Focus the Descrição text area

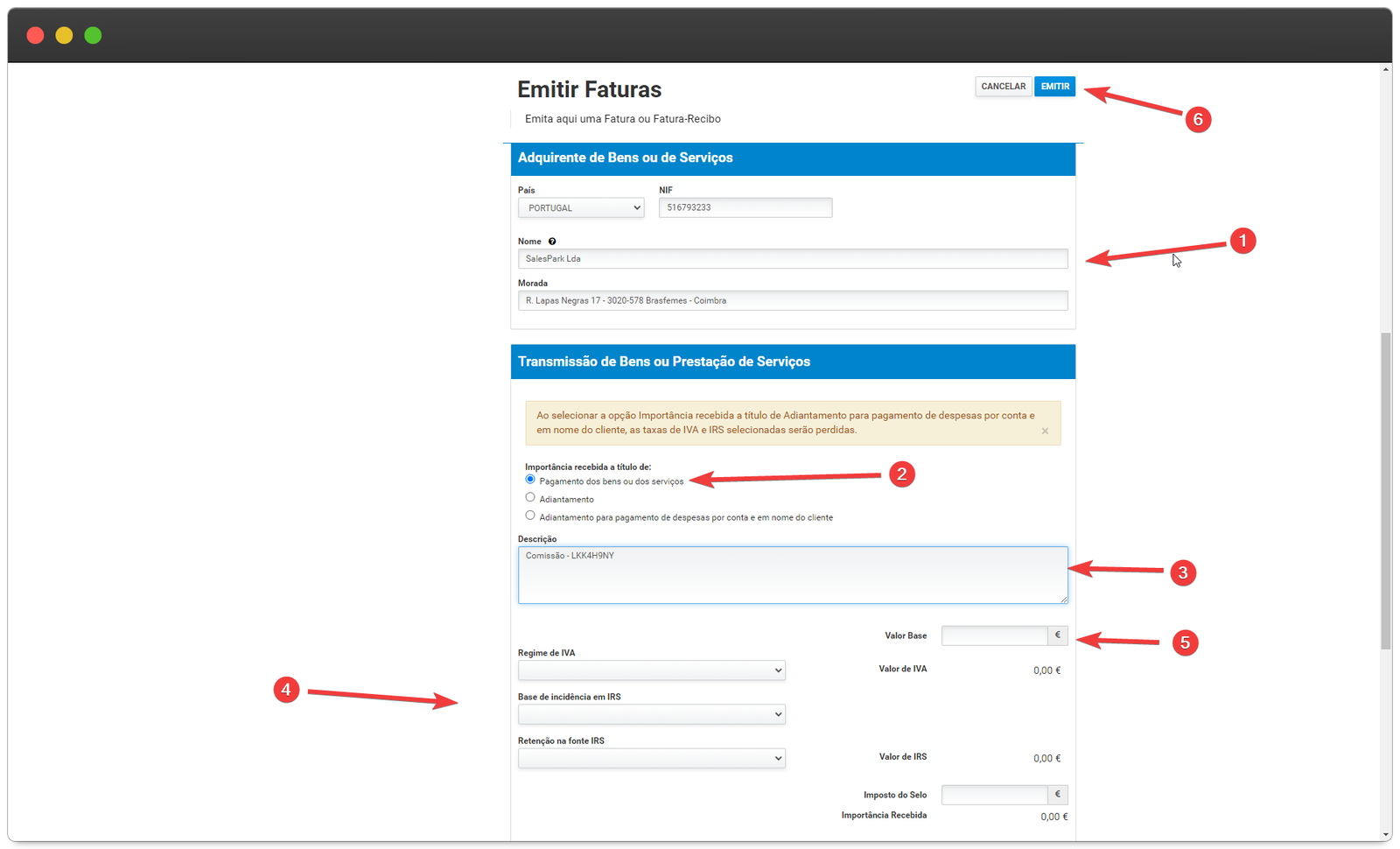(792, 575)
